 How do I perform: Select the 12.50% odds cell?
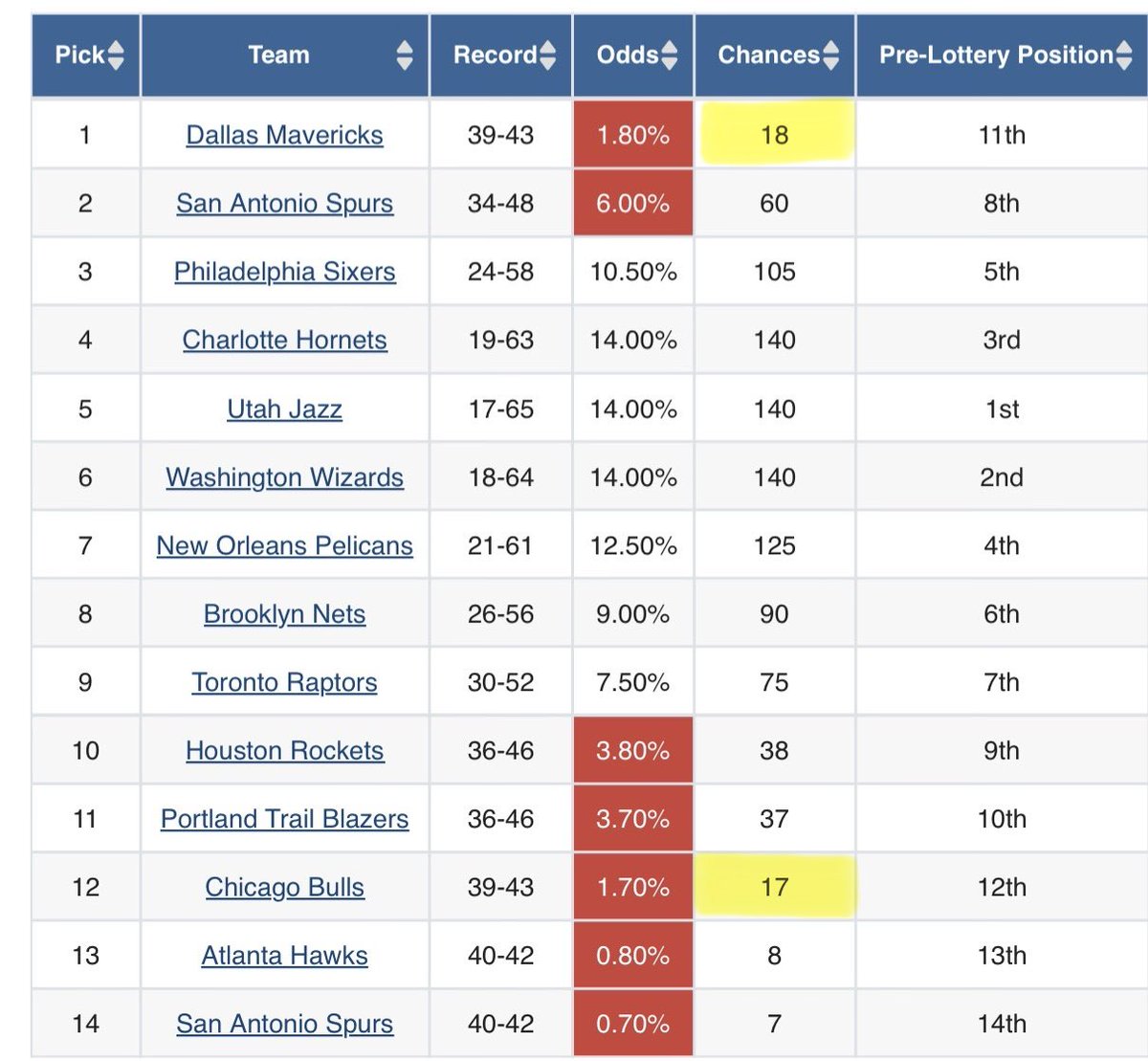tap(633, 545)
